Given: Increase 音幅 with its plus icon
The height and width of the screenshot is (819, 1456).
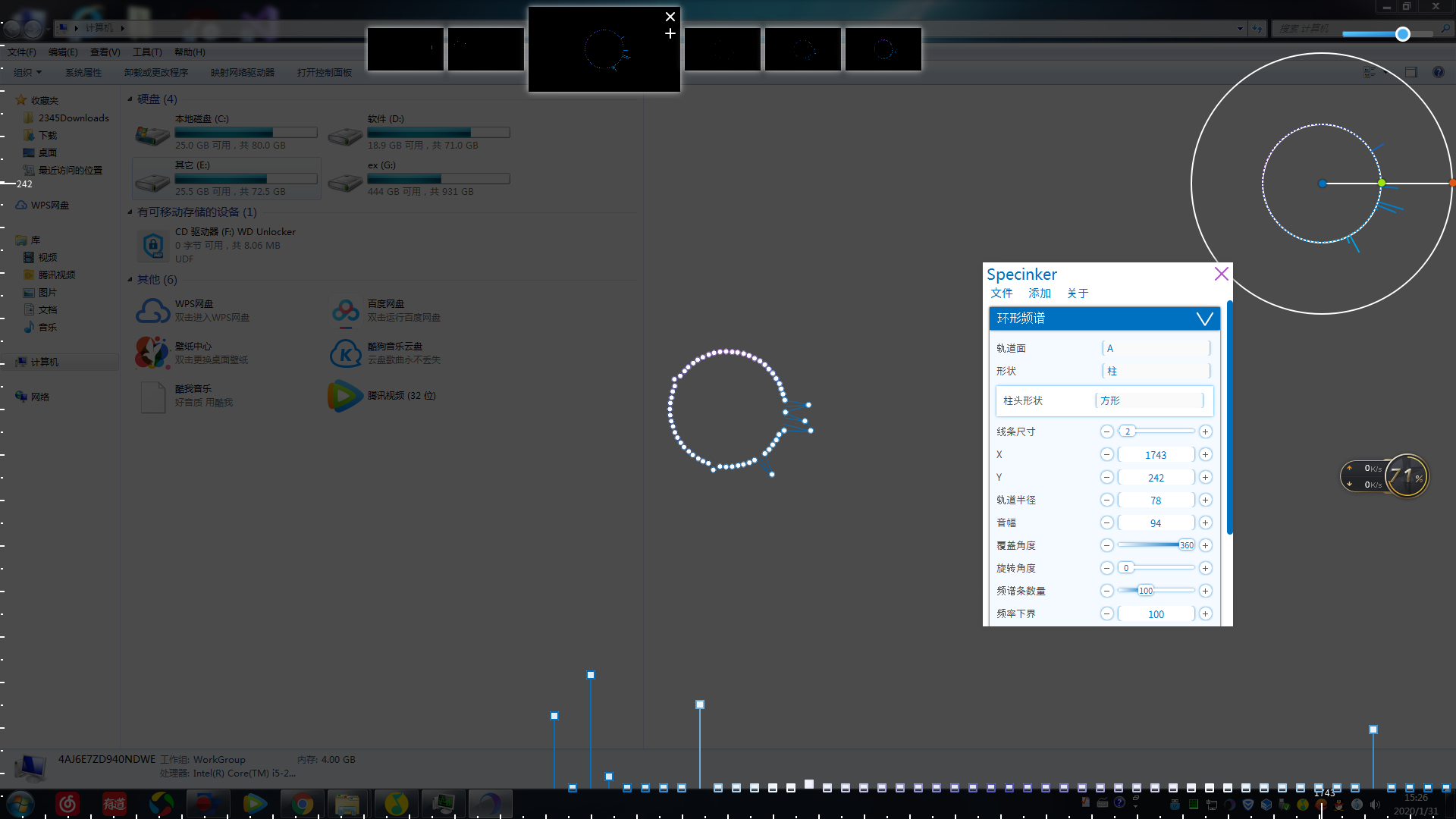Looking at the screenshot, I should click(1205, 522).
